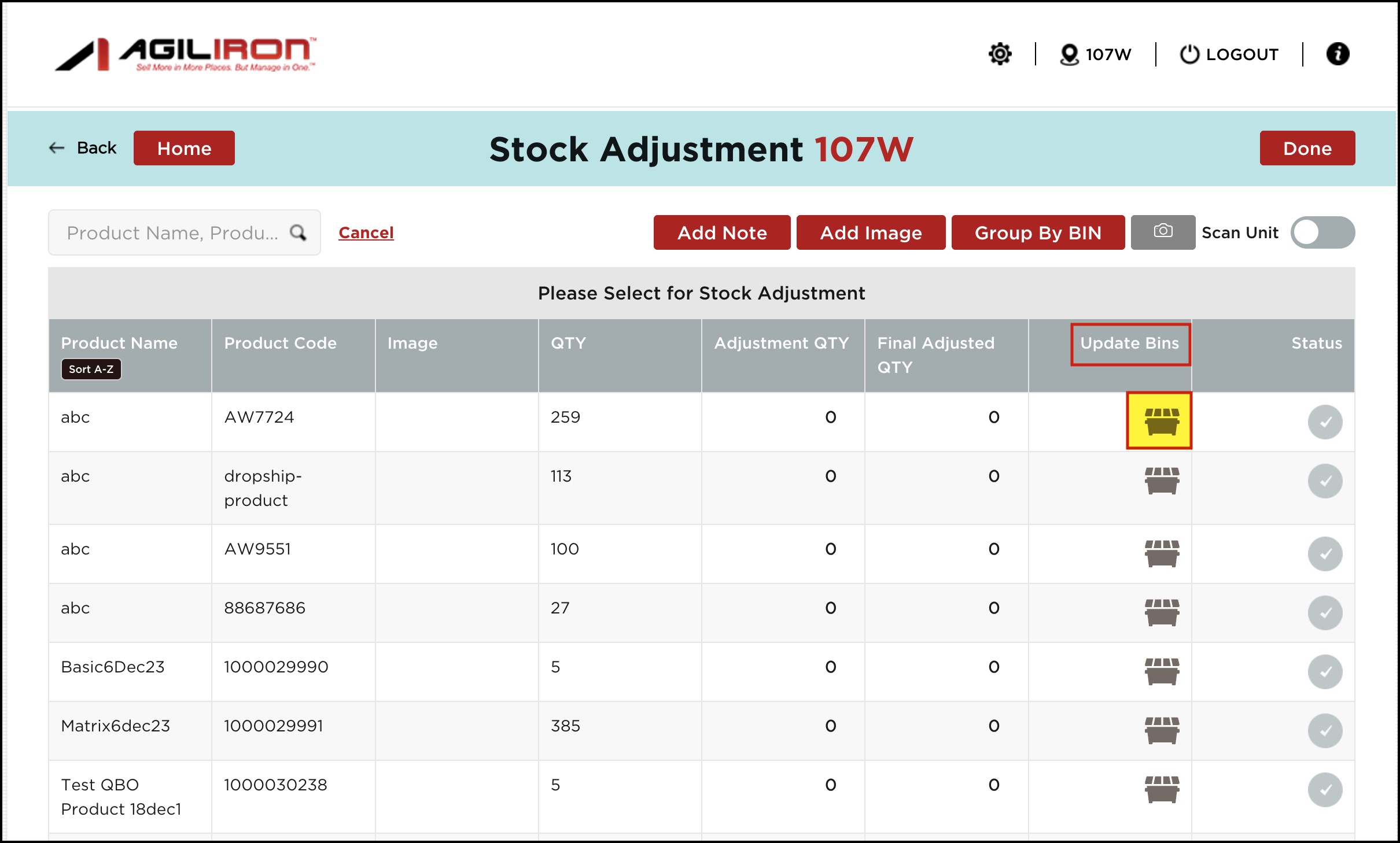Toggle the Scan Unit switch
The width and height of the screenshot is (1400, 843).
(1322, 232)
